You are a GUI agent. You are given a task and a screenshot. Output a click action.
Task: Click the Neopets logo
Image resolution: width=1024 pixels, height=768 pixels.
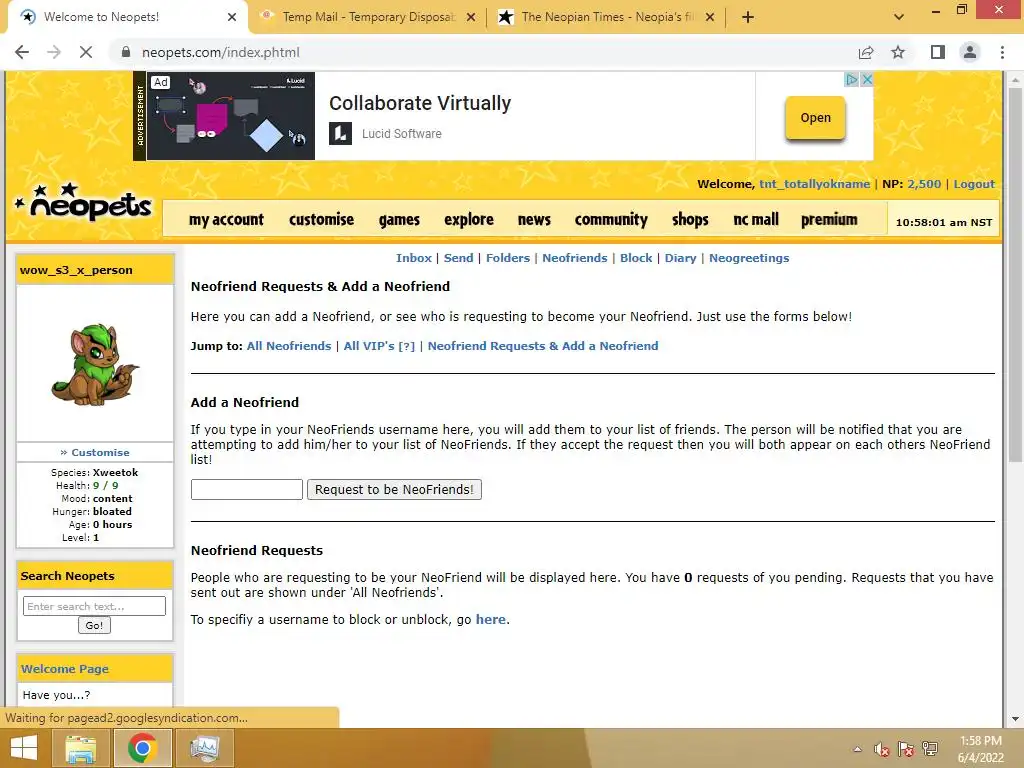(x=84, y=202)
